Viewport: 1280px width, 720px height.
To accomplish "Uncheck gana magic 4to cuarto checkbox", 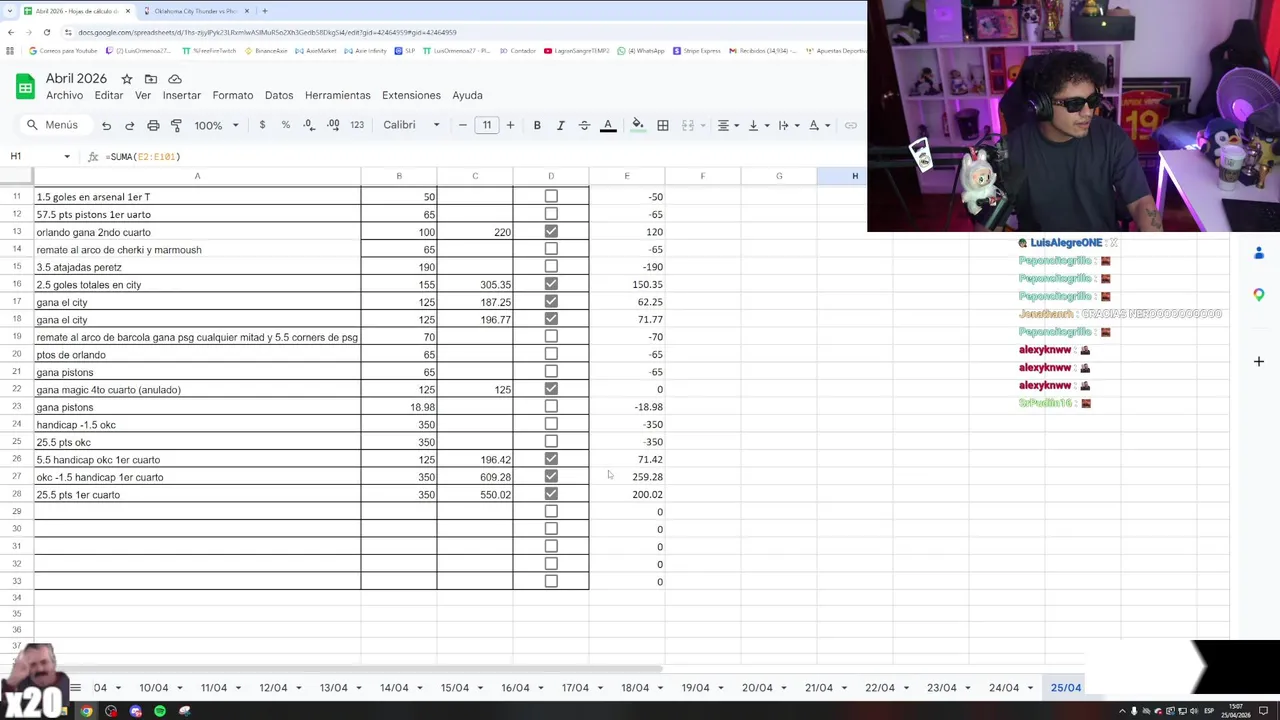I will point(551,389).
